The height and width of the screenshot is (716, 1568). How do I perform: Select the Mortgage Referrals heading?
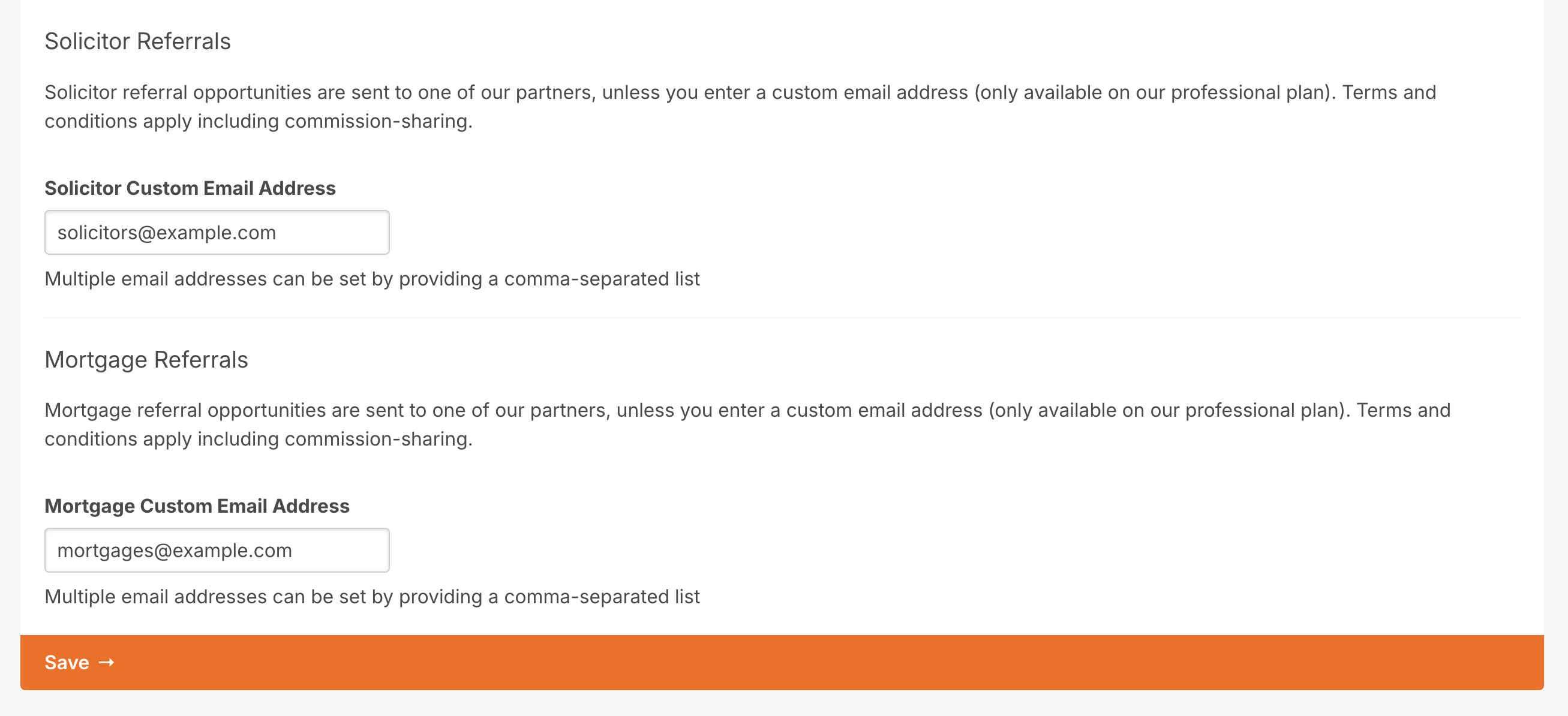[146, 360]
